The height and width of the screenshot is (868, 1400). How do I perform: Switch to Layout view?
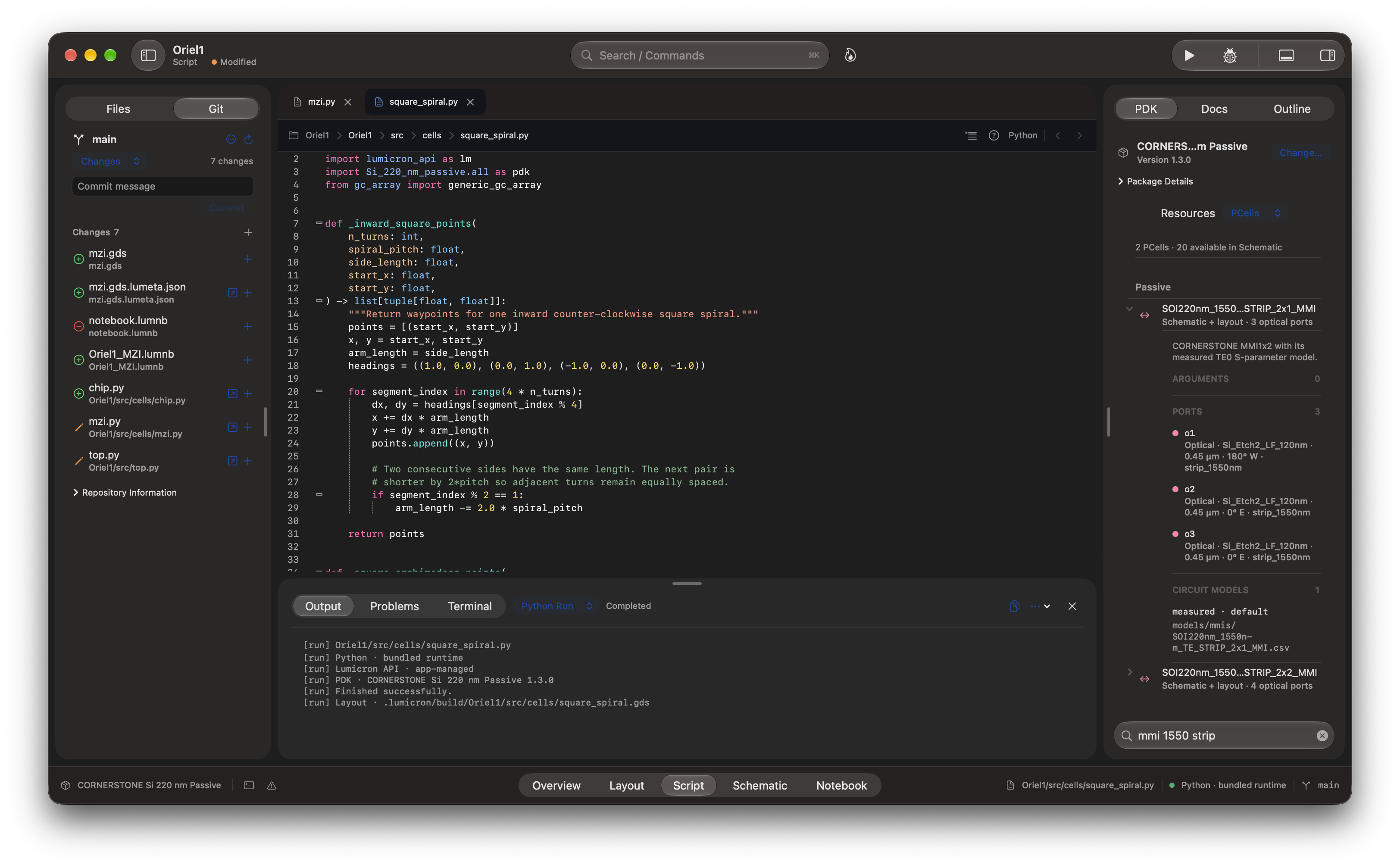pyautogui.click(x=626, y=785)
